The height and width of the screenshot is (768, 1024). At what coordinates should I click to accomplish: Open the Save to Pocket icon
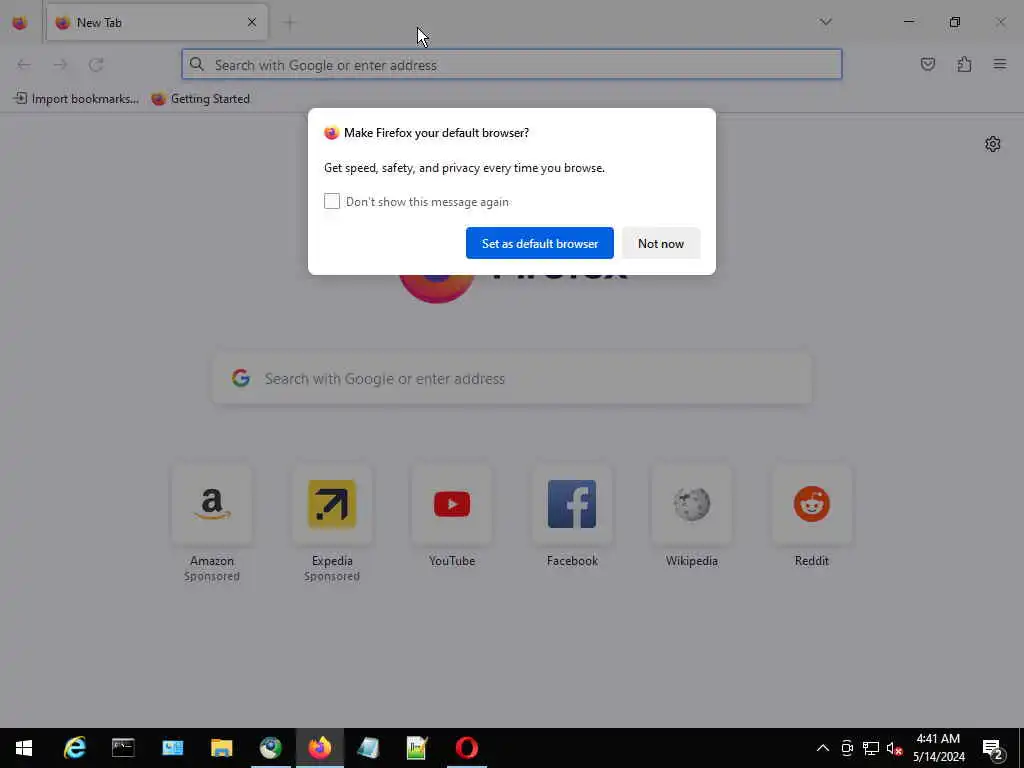pyautogui.click(x=927, y=65)
